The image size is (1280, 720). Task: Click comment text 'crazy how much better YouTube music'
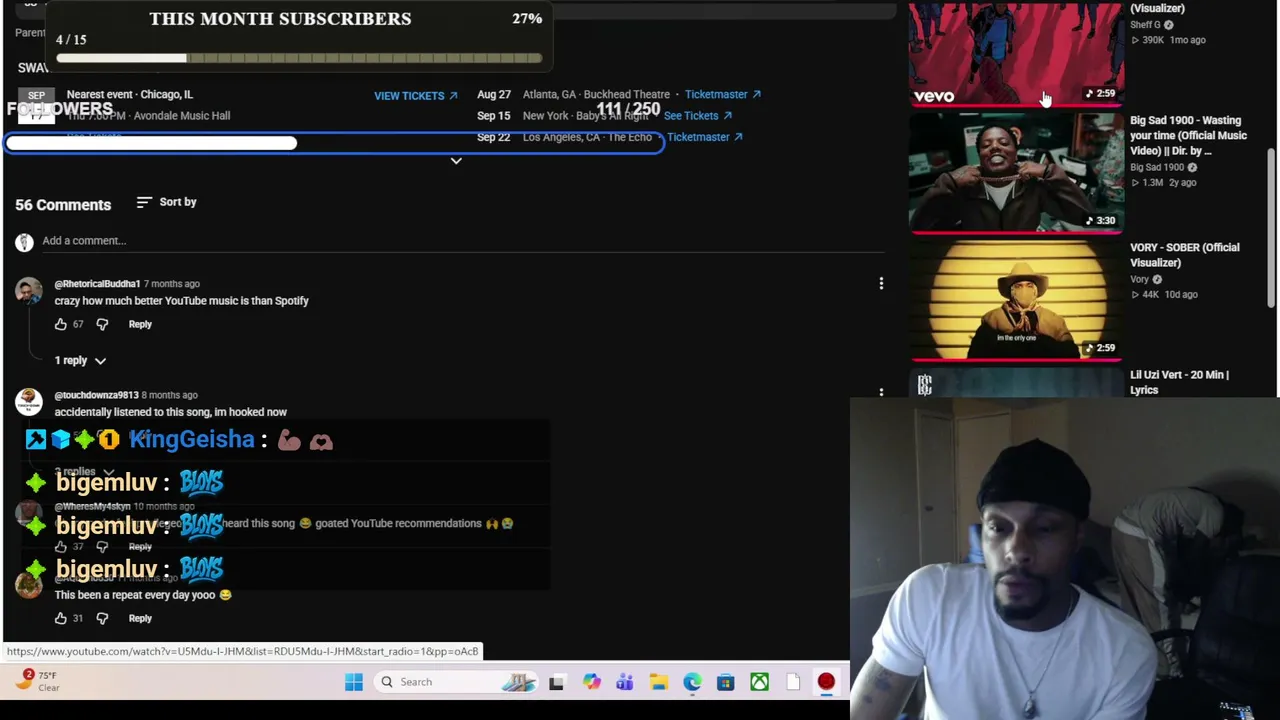click(x=181, y=301)
